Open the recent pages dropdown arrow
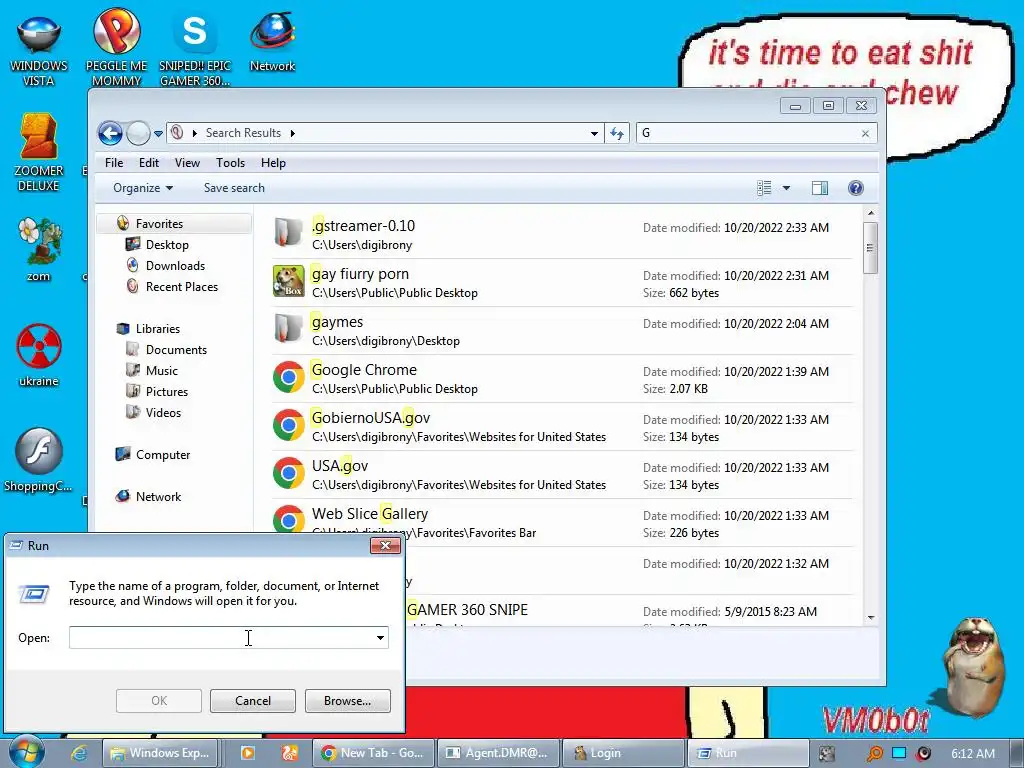Image resolution: width=1024 pixels, height=768 pixels. pyautogui.click(x=158, y=134)
